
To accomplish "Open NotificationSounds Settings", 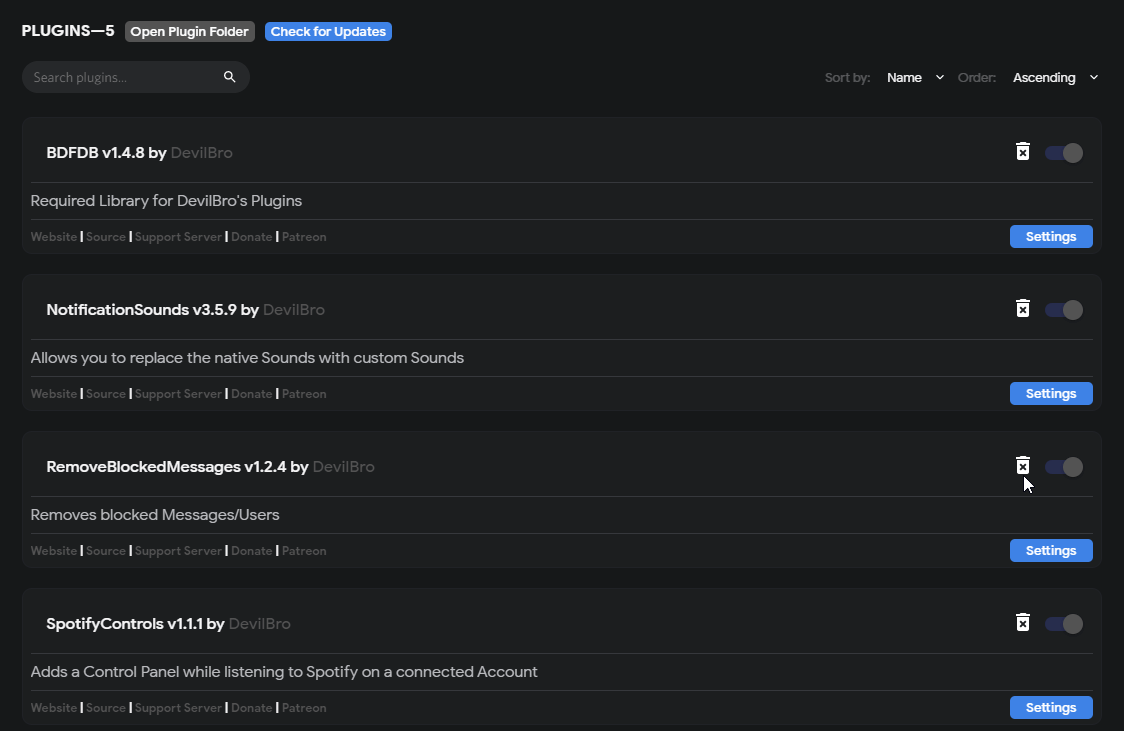I will [1051, 393].
